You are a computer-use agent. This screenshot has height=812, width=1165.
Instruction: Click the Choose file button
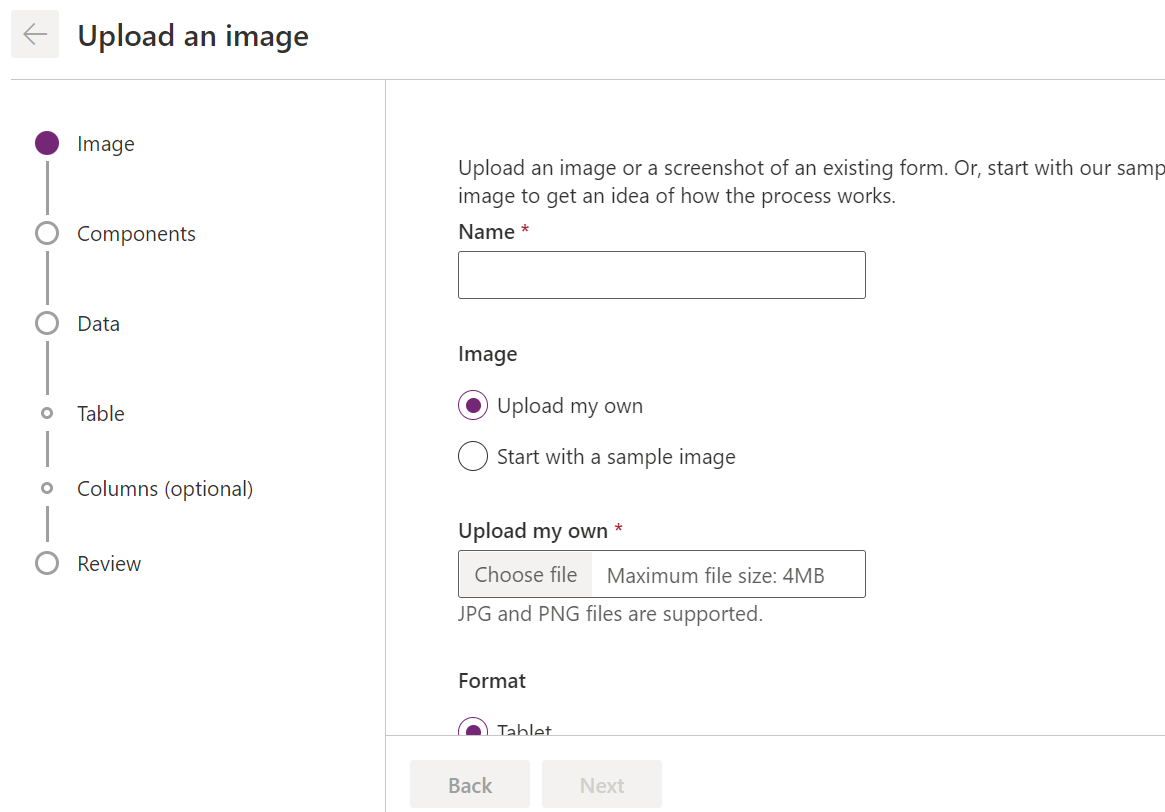click(524, 574)
